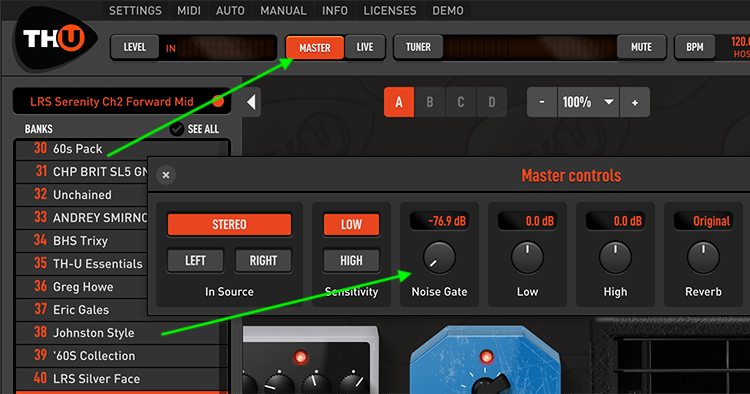Select scene D
750x394 pixels.
coord(492,102)
